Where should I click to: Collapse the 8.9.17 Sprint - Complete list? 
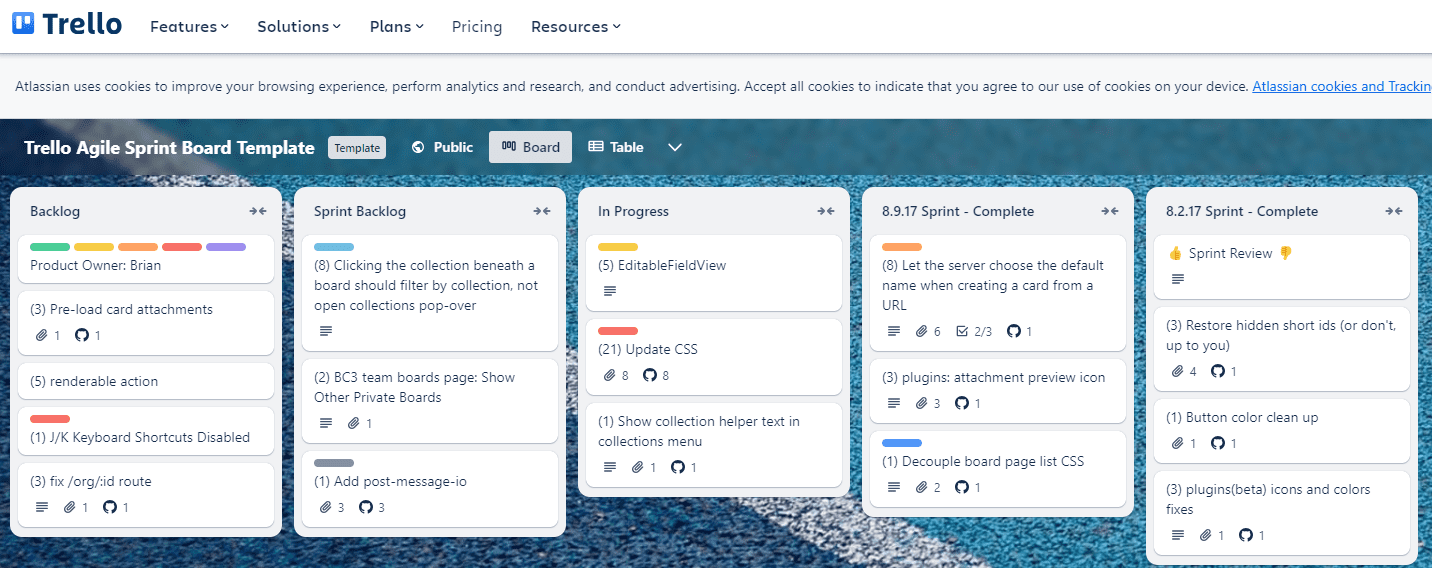pos(1110,211)
